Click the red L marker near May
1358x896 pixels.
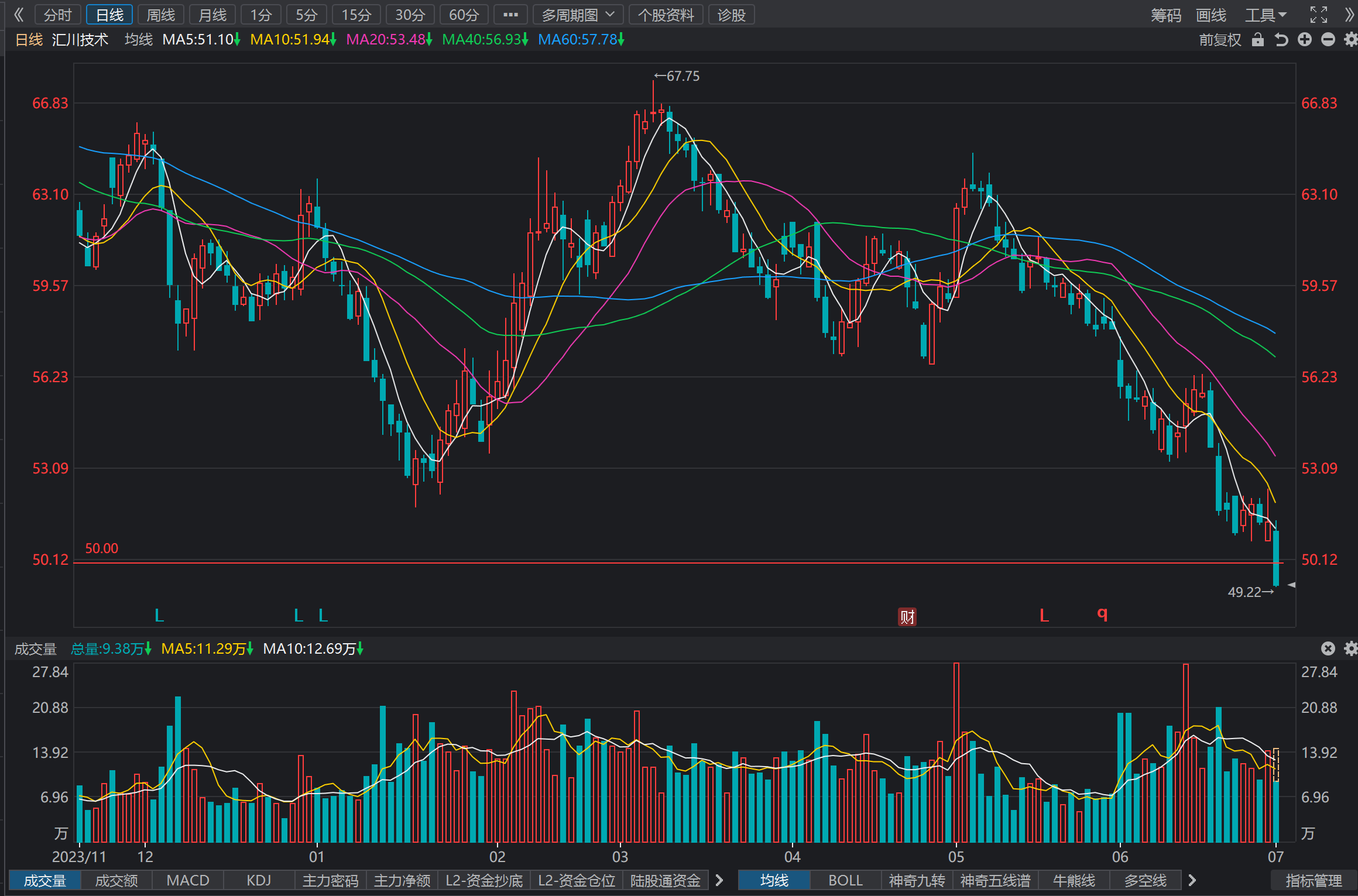1044,615
